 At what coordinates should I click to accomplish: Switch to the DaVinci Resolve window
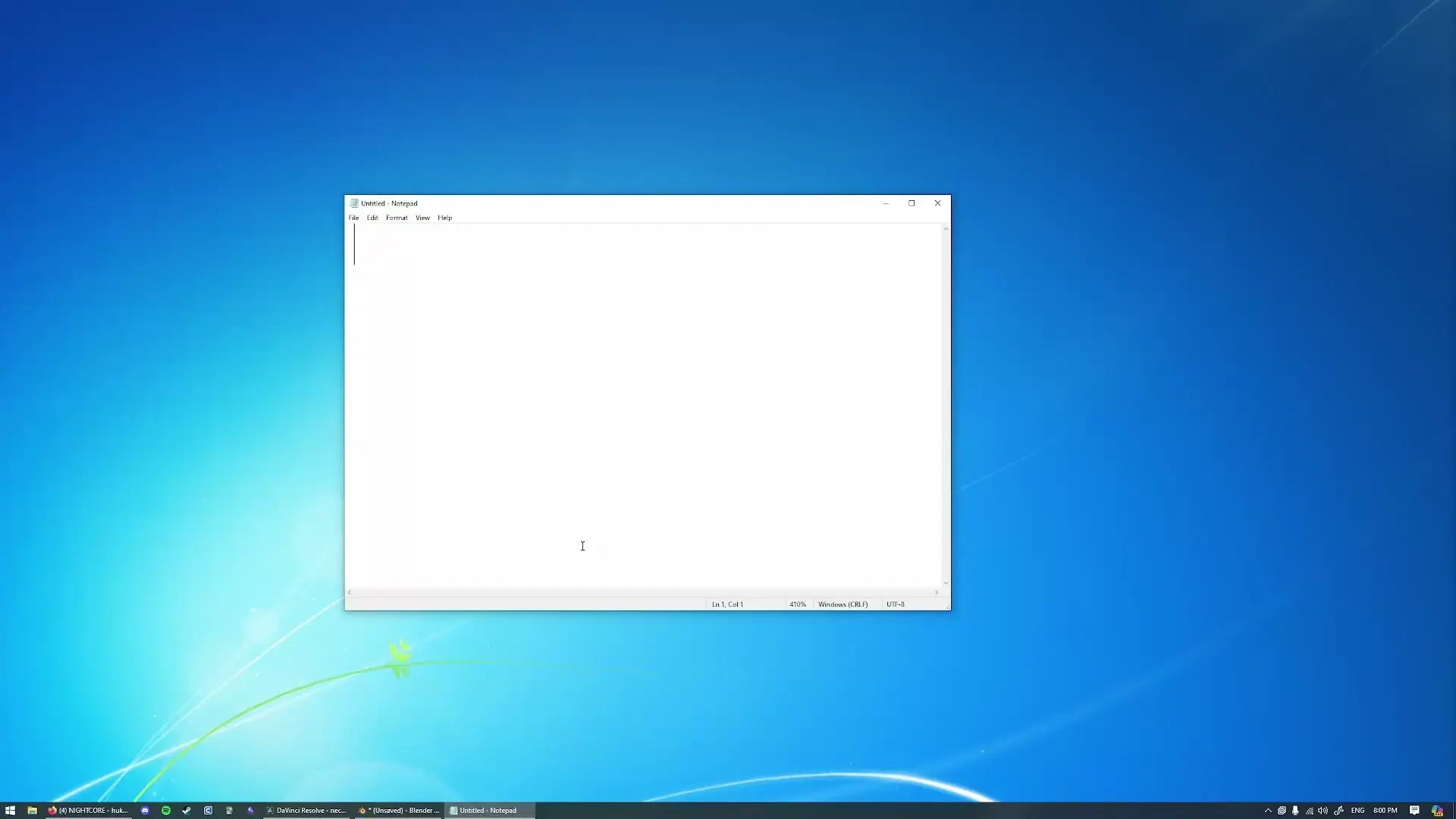tap(306, 811)
